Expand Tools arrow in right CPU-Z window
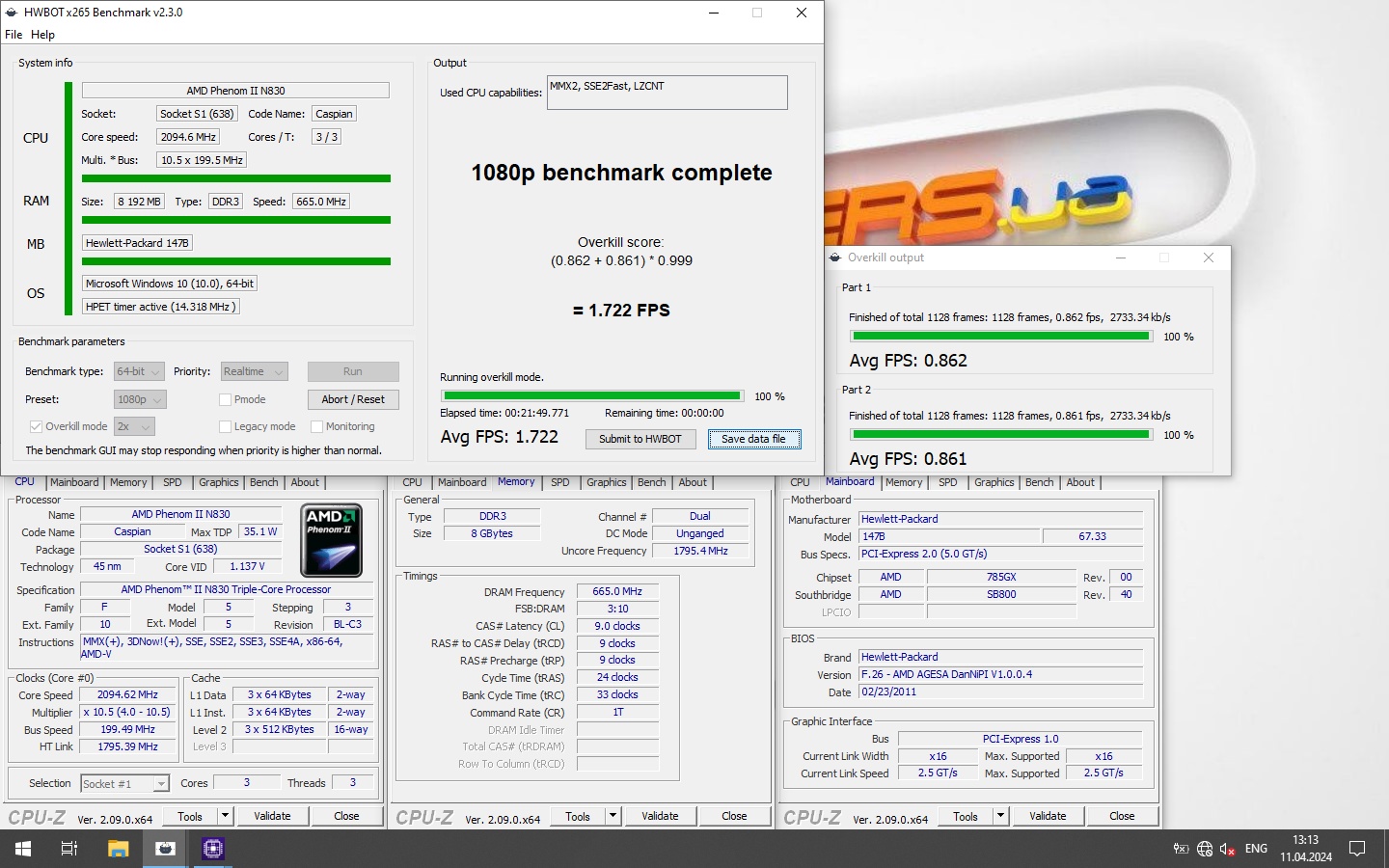The width and height of the screenshot is (1389, 868). [1000, 816]
